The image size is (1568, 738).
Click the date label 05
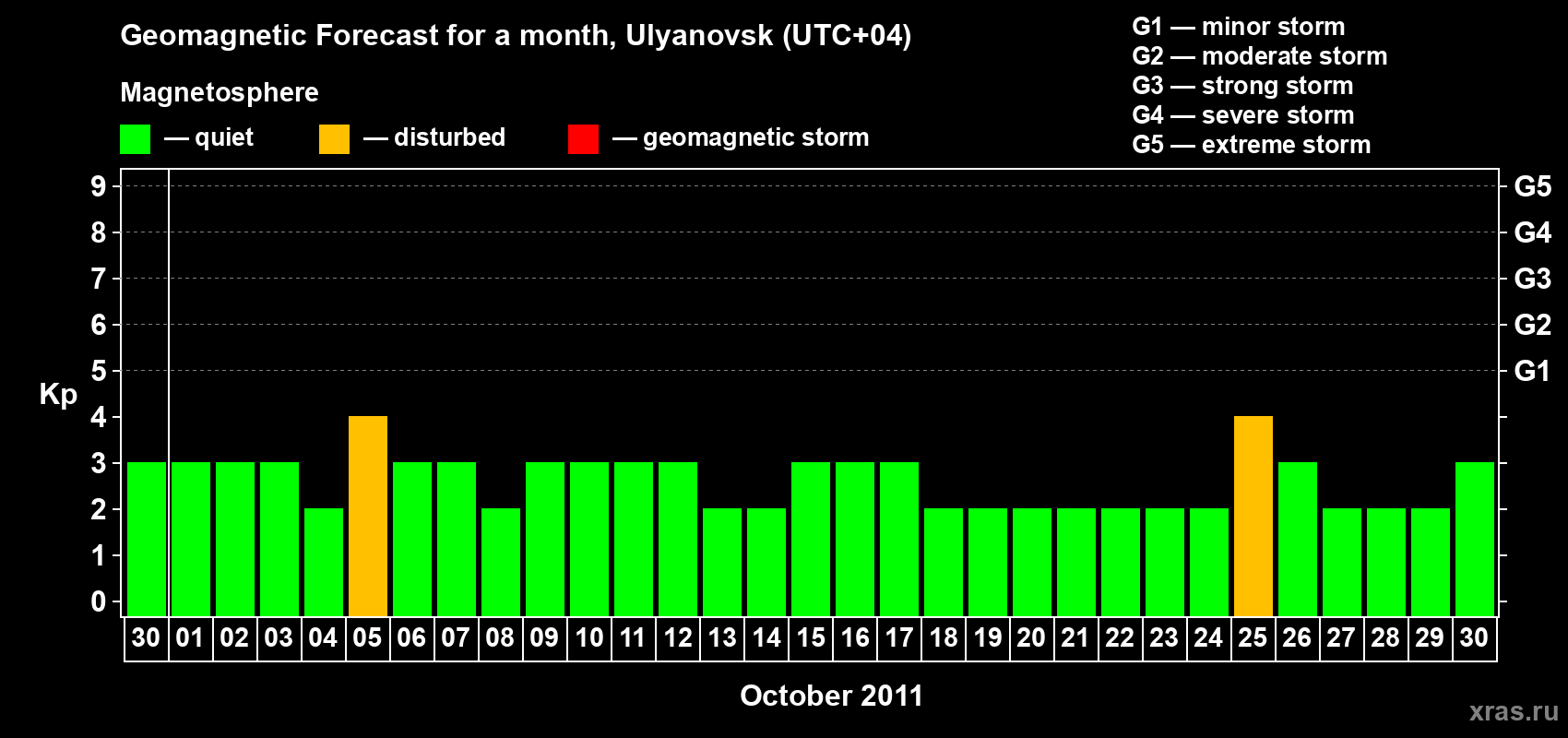(x=367, y=637)
